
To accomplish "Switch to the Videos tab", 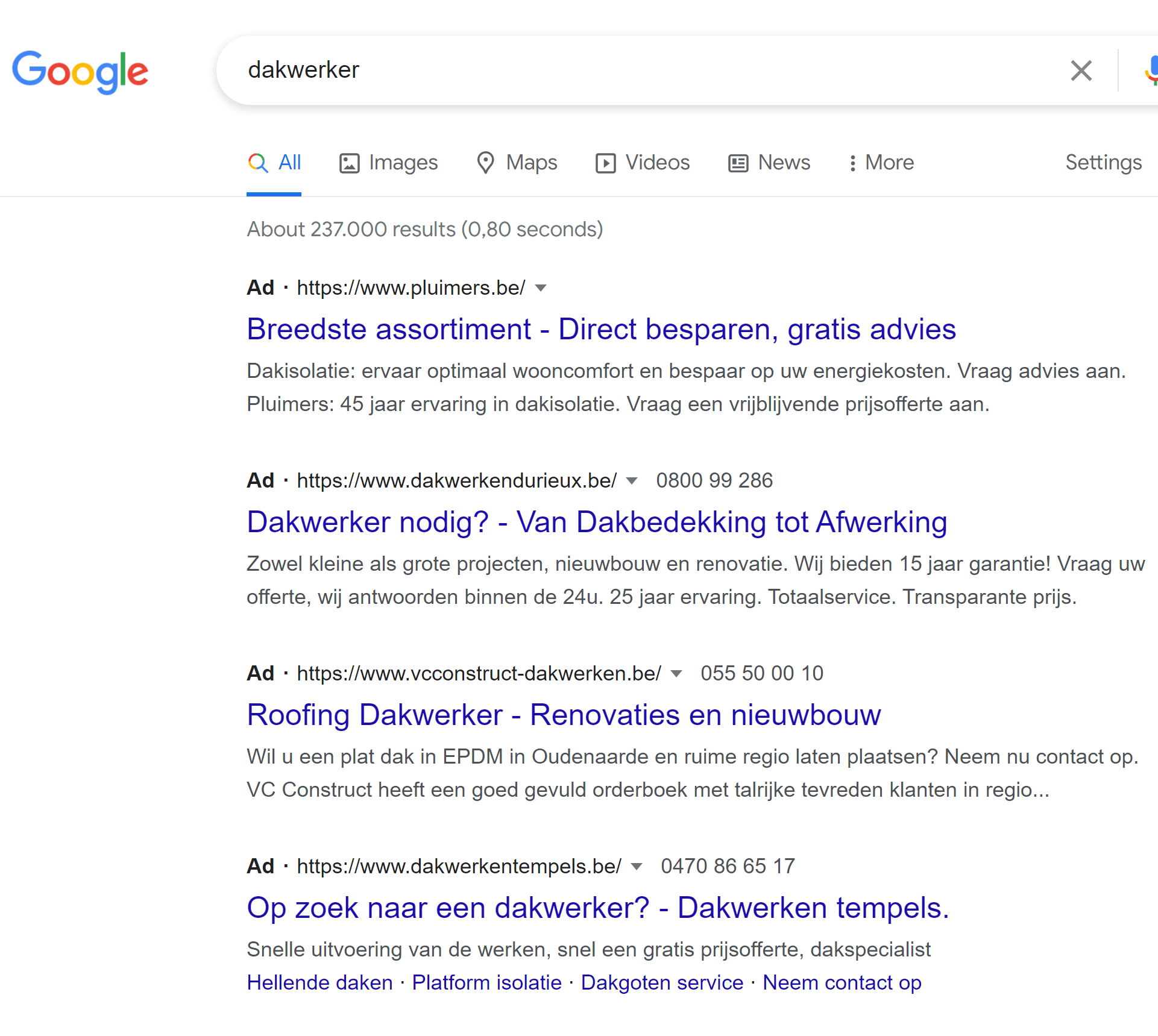I will [x=643, y=163].
